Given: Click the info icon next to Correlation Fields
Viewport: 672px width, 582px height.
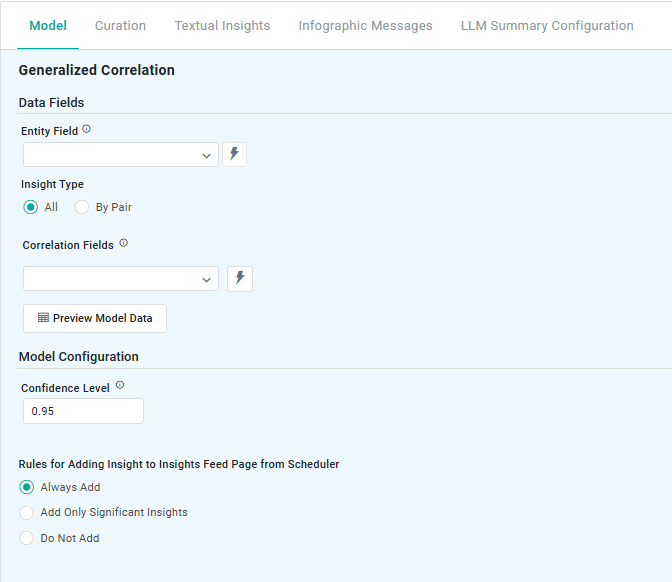Looking at the screenshot, I should tap(123, 243).
